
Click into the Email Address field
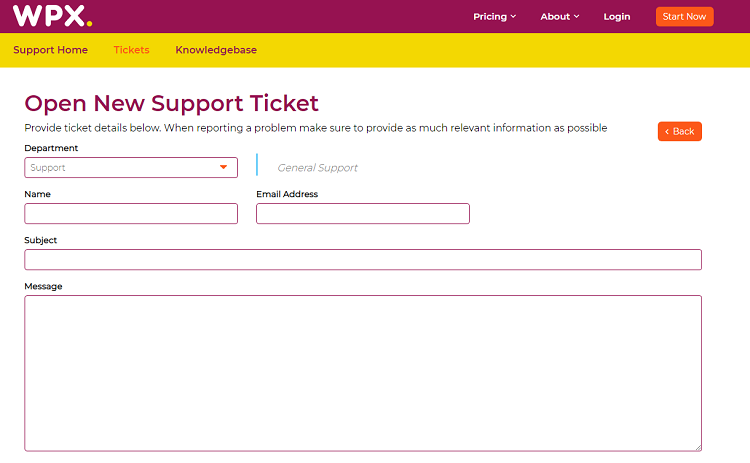click(363, 213)
